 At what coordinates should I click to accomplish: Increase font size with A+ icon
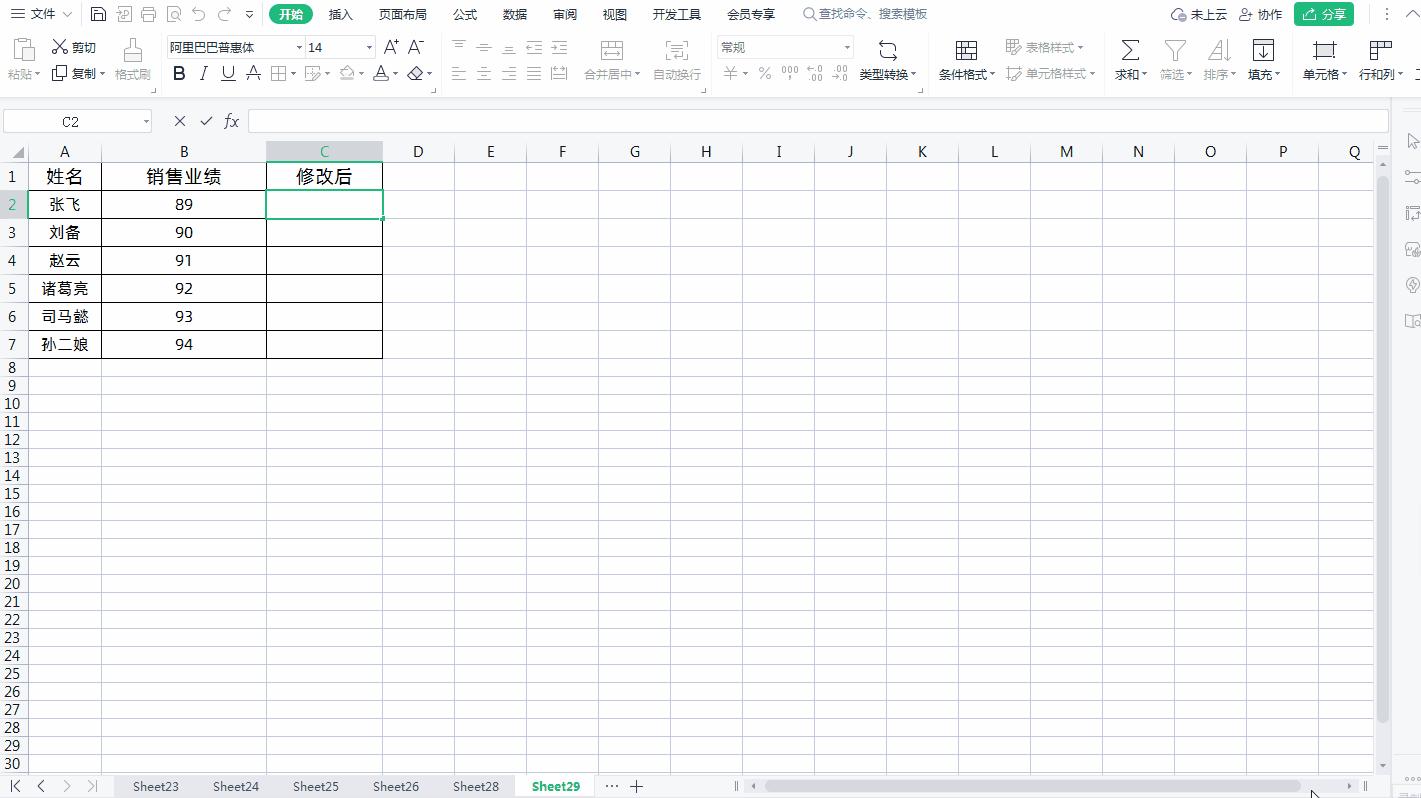[391, 47]
